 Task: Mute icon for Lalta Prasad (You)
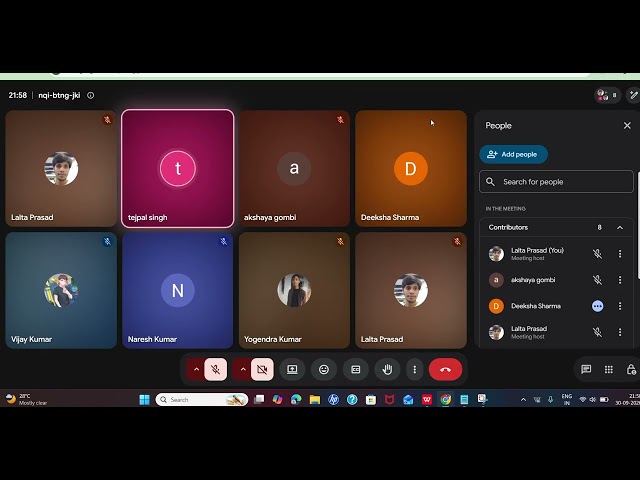597,254
